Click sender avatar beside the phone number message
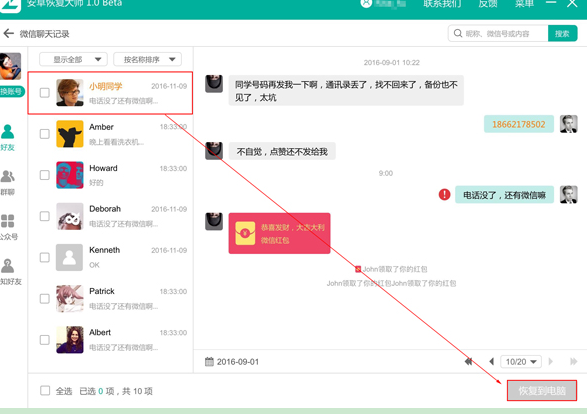Screen dimensions: 587x414 [x=568, y=124]
